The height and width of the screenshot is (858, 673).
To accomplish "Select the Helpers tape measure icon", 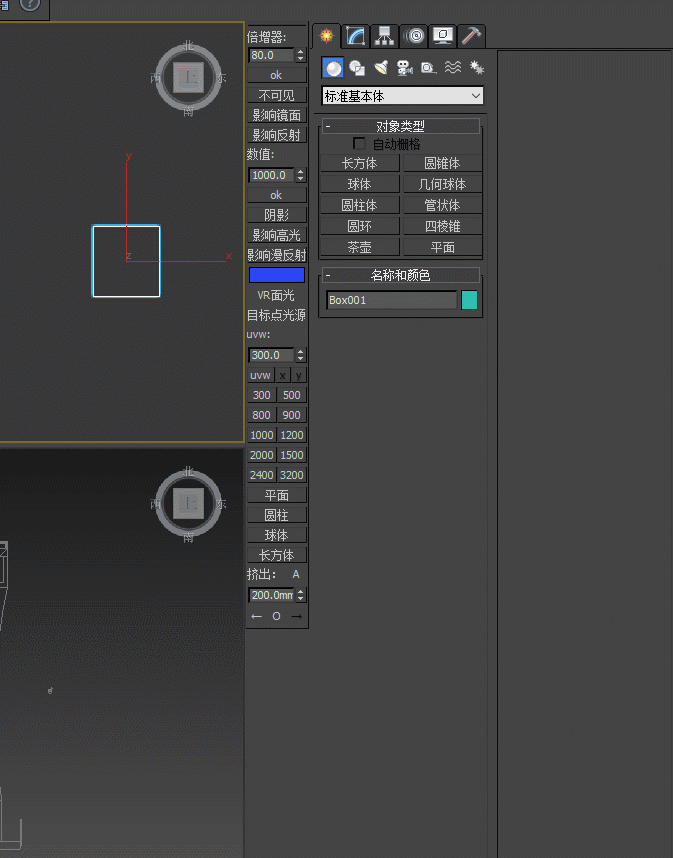I will tap(428, 68).
